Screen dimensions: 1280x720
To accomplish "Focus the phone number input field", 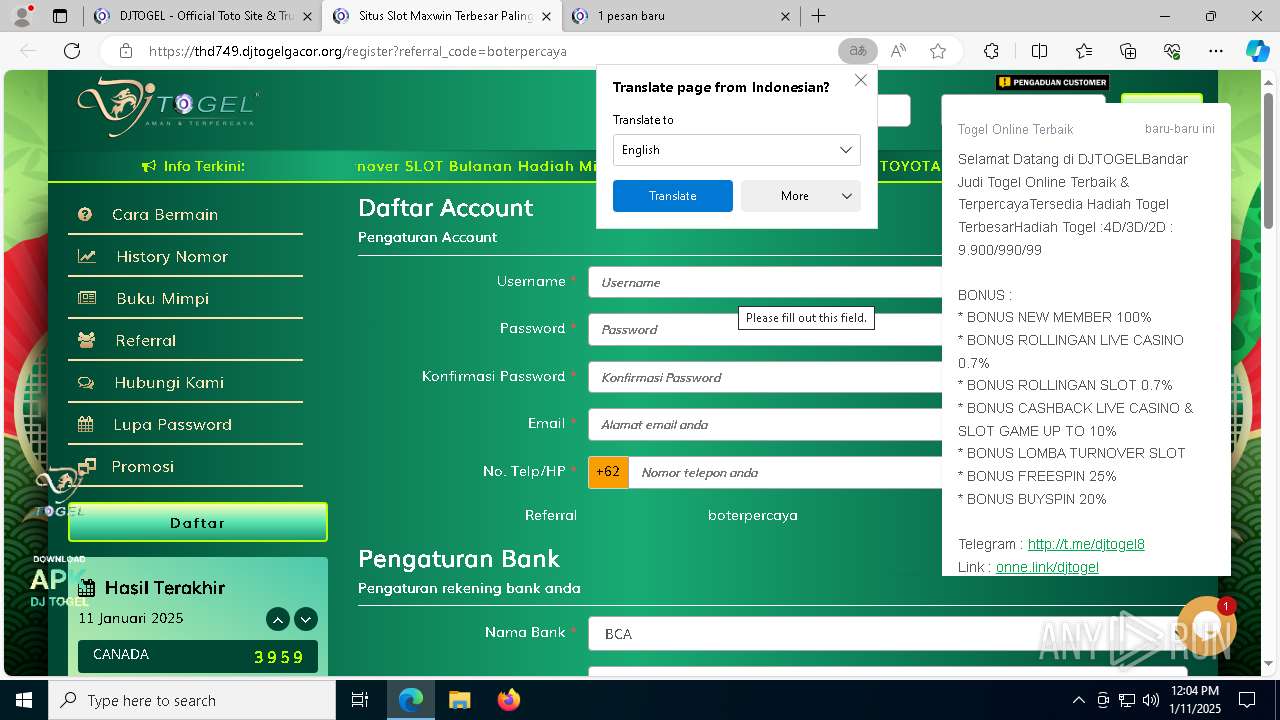I will coord(785,472).
